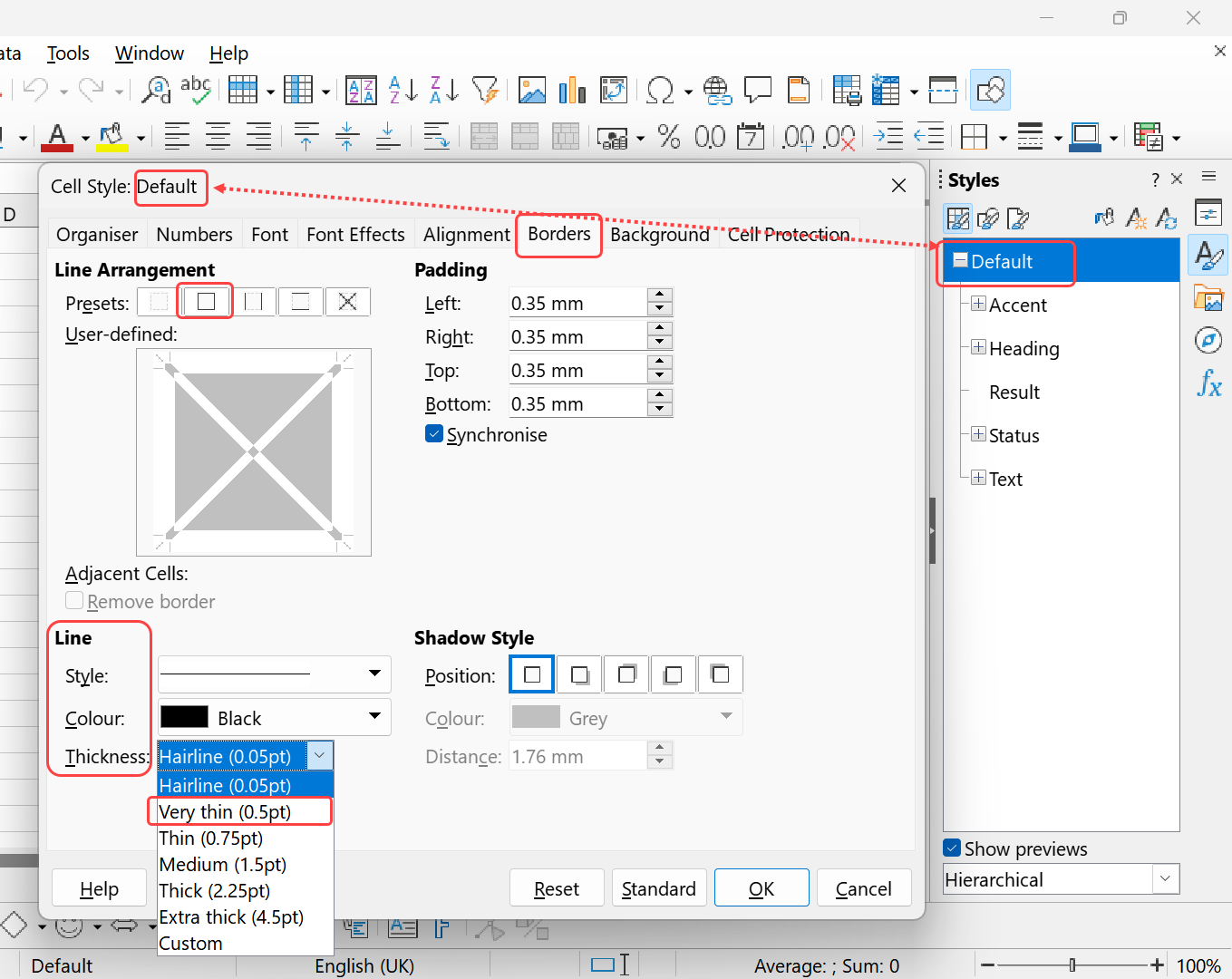Select the No Borders preset
This screenshot has height=979, width=1232.
click(x=160, y=302)
